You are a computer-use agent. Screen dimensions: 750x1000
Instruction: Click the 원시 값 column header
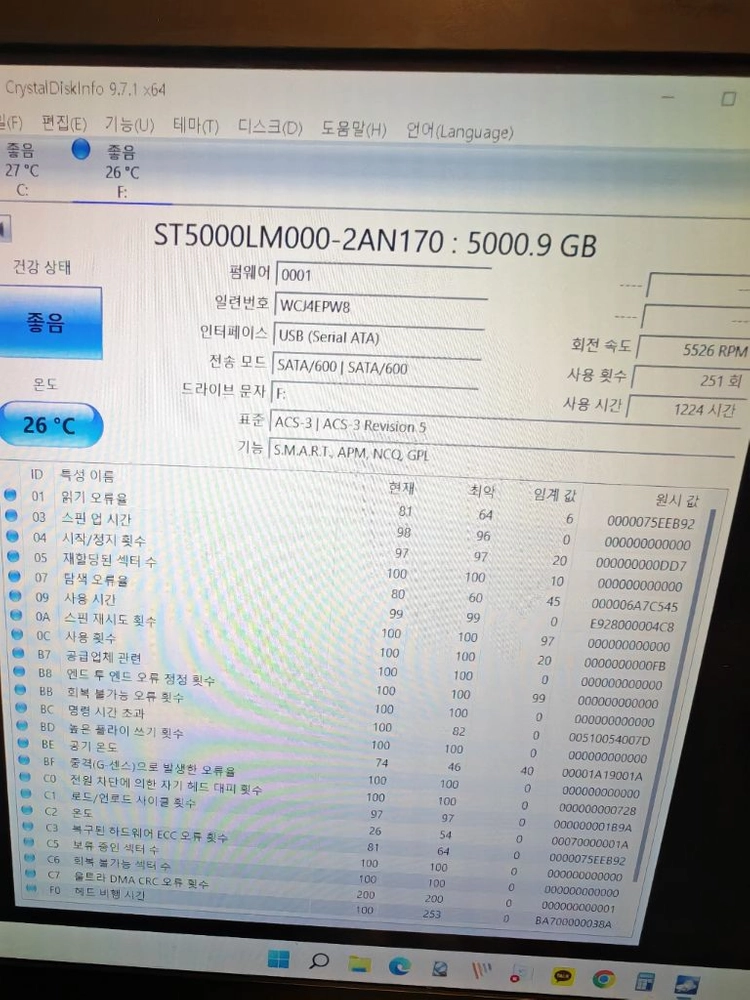point(677,500)
